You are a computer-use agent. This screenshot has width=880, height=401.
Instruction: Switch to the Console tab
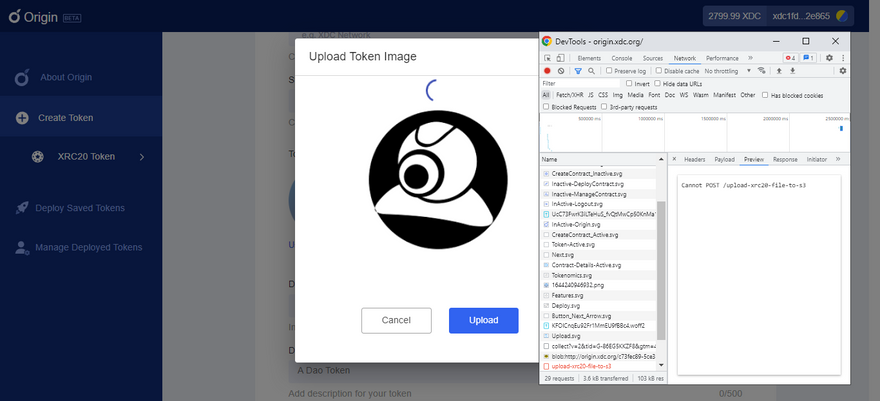coord(621,59)
